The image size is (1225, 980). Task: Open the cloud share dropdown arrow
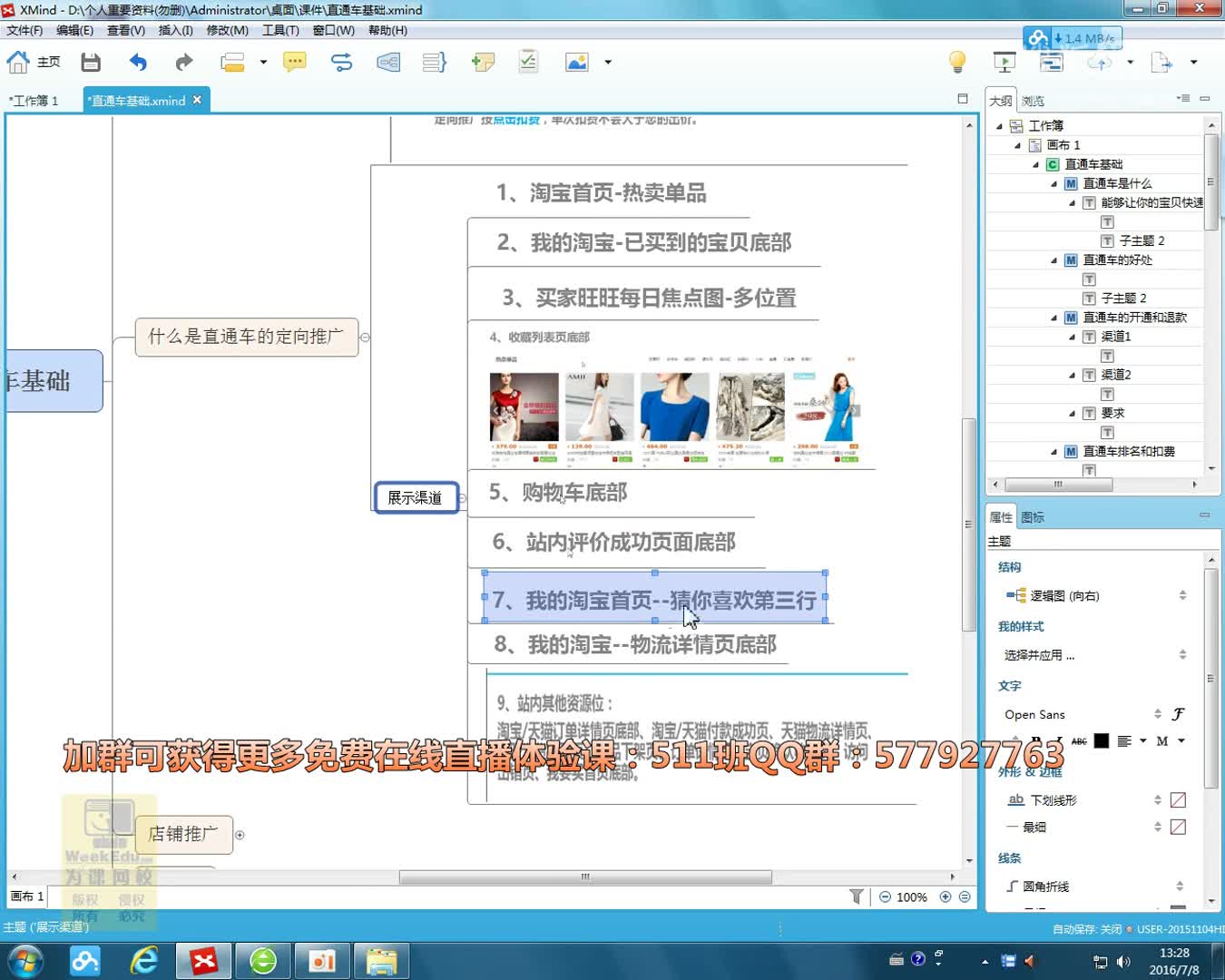1130,62
